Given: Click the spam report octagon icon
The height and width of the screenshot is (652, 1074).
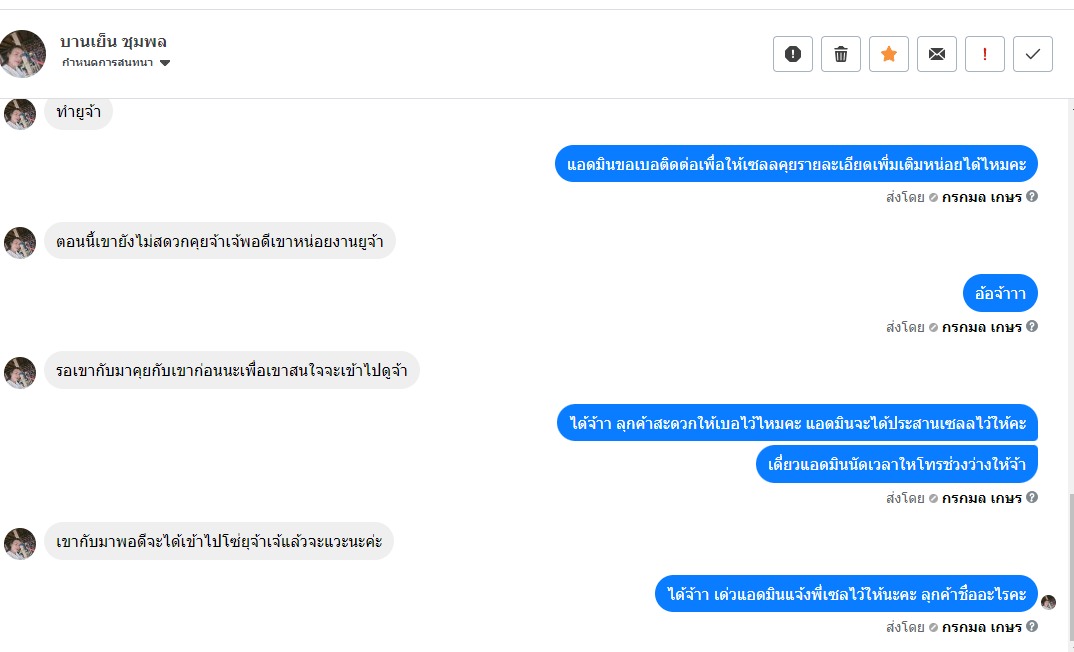Looking at the screenshot, I should pyautogui.click(x=793, y=54).
